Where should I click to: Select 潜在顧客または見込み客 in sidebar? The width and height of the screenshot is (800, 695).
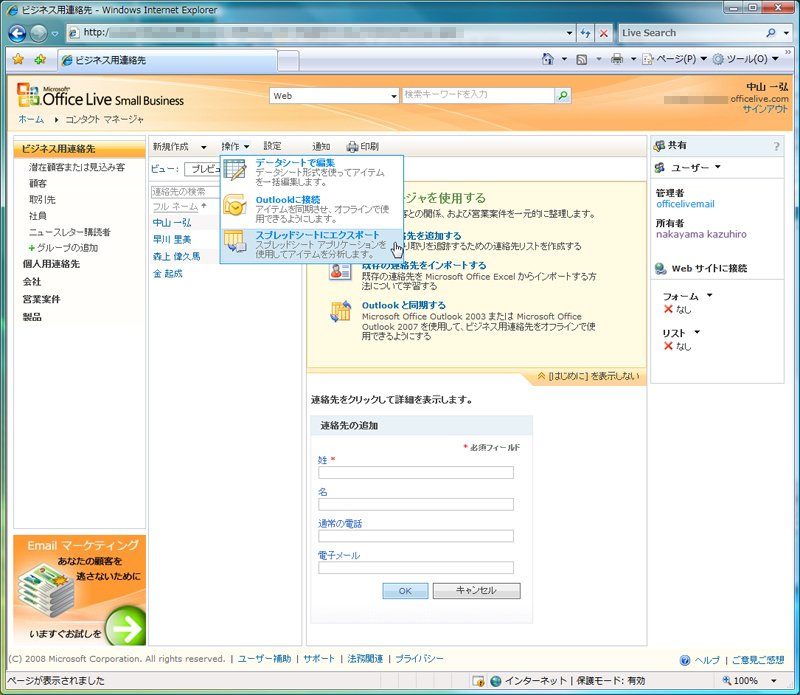point(77,167)
